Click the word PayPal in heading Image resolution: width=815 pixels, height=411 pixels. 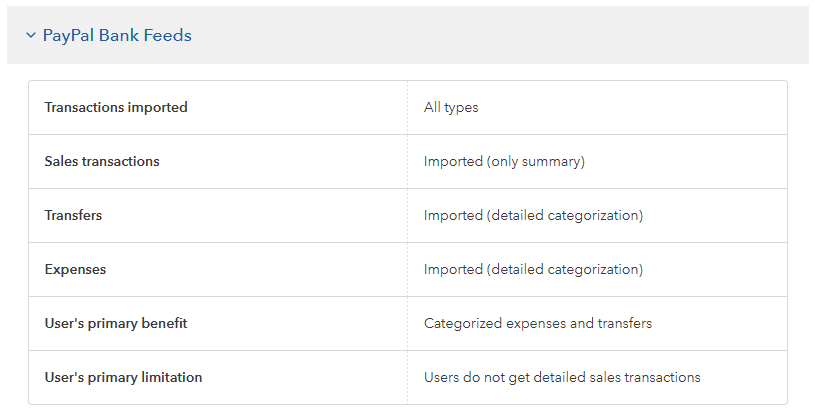pyautogui.click(x=66, y=36)
